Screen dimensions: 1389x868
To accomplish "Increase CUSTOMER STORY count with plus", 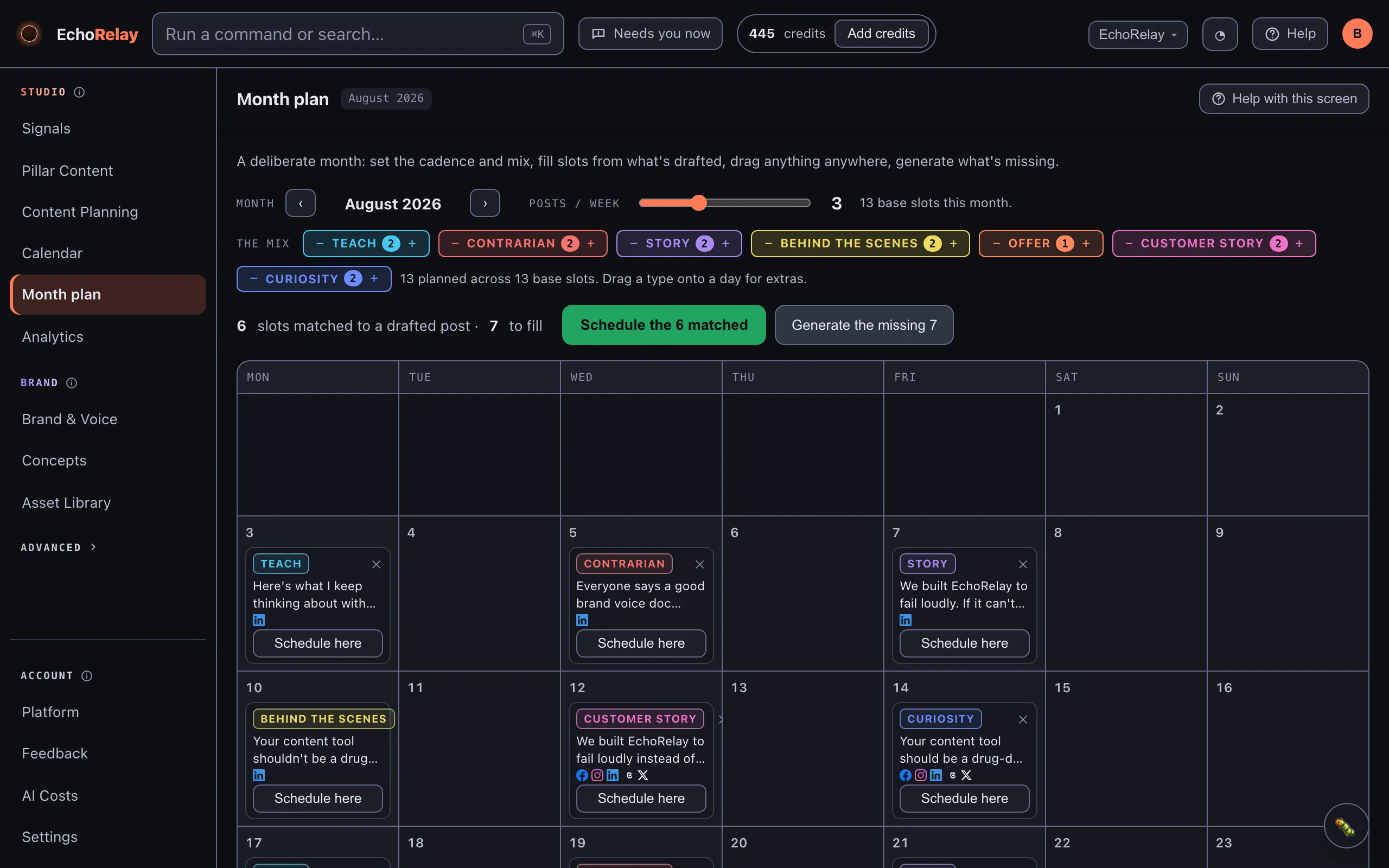I will [1299, 244].
